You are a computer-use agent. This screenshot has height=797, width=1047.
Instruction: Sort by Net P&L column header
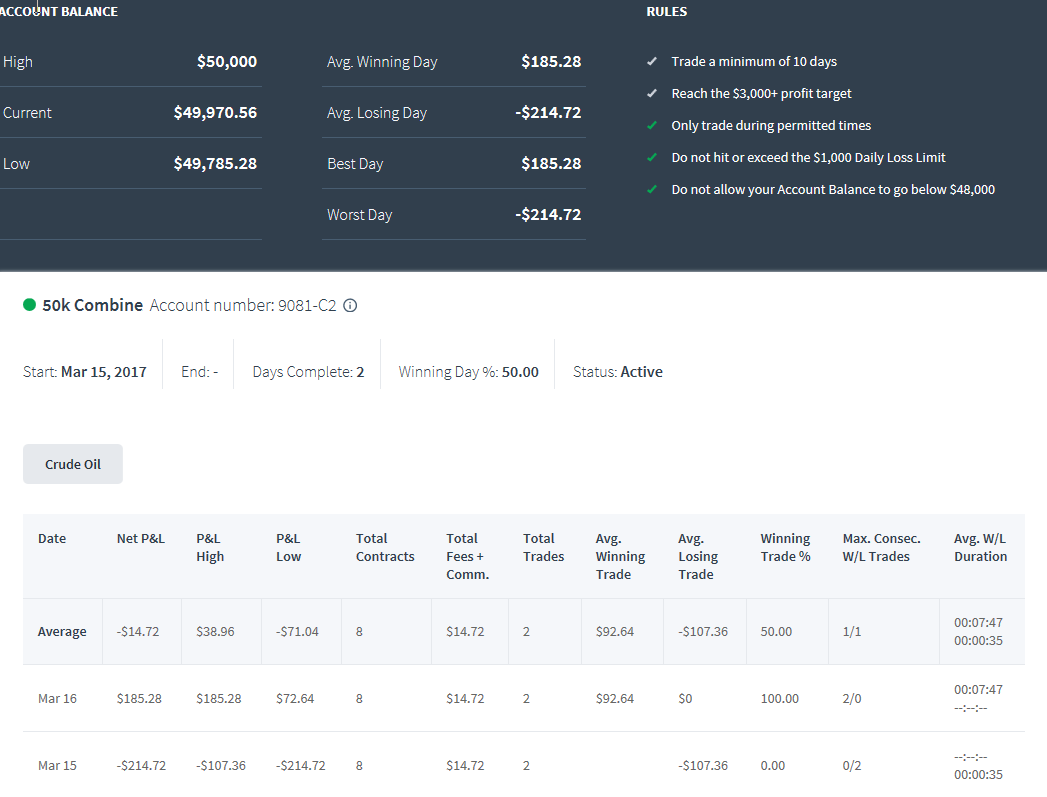(x=140, y=539)
